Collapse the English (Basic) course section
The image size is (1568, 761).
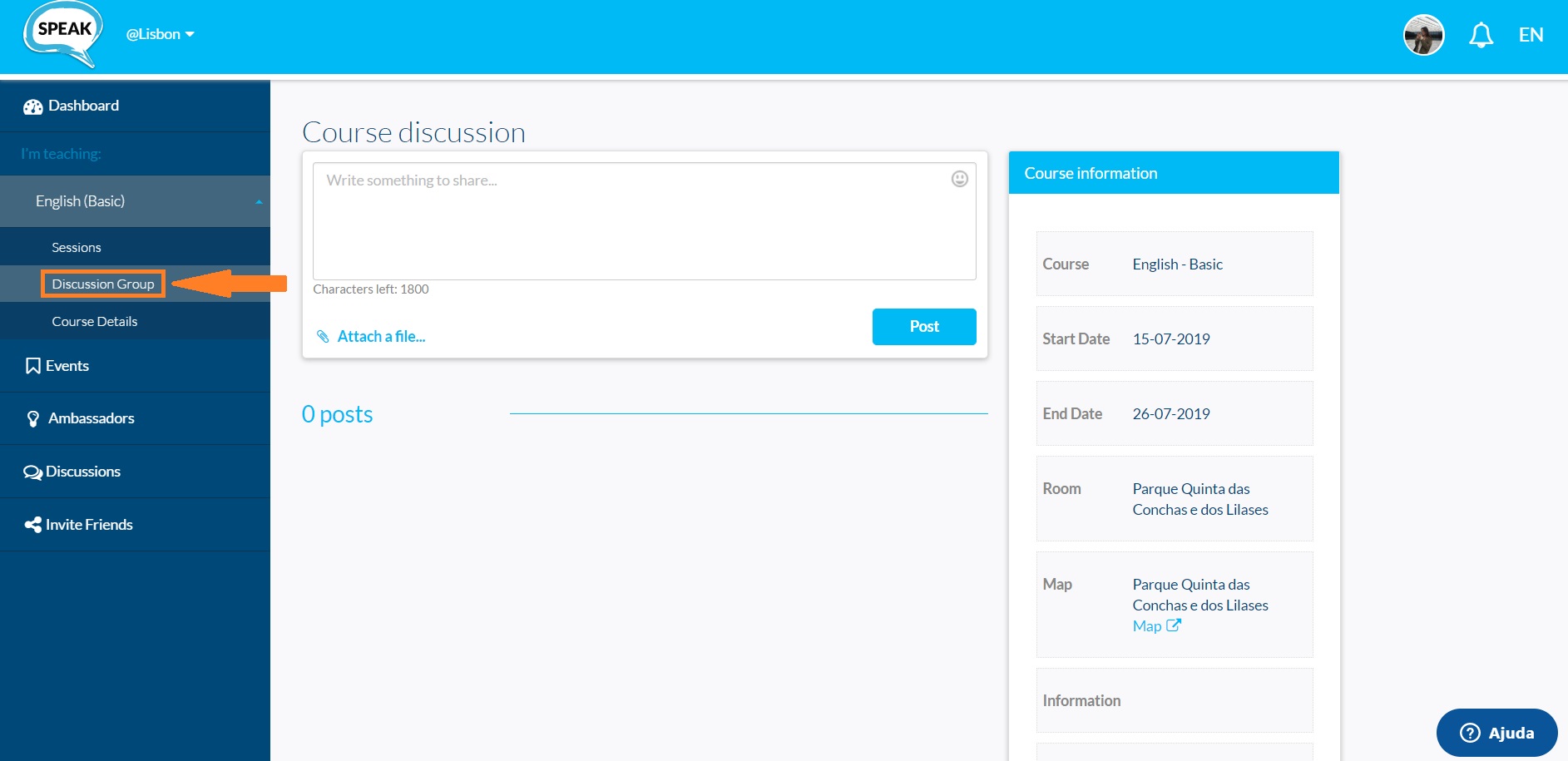(135, 201)
